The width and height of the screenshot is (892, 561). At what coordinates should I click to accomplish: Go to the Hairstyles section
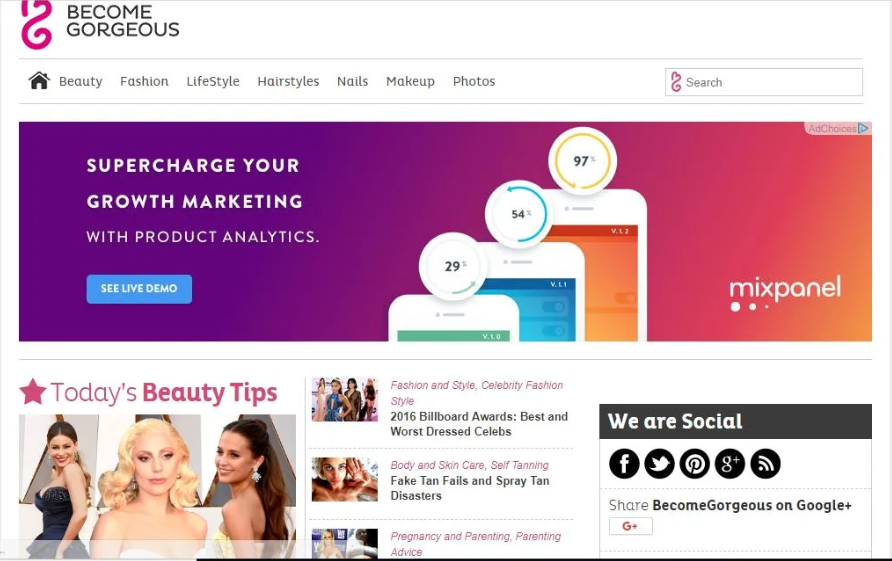[x=288, y=81]
